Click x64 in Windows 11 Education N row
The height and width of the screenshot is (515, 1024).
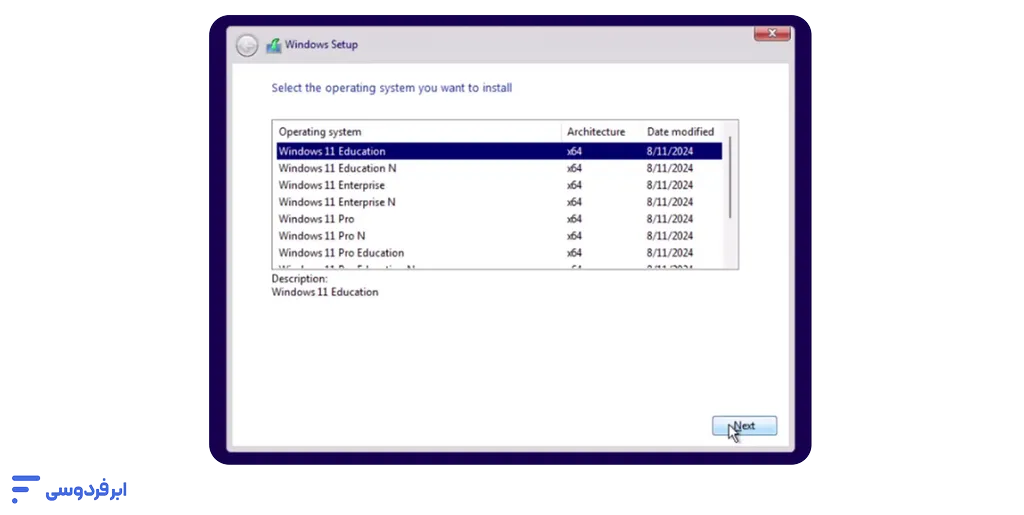tap(574, 168)
